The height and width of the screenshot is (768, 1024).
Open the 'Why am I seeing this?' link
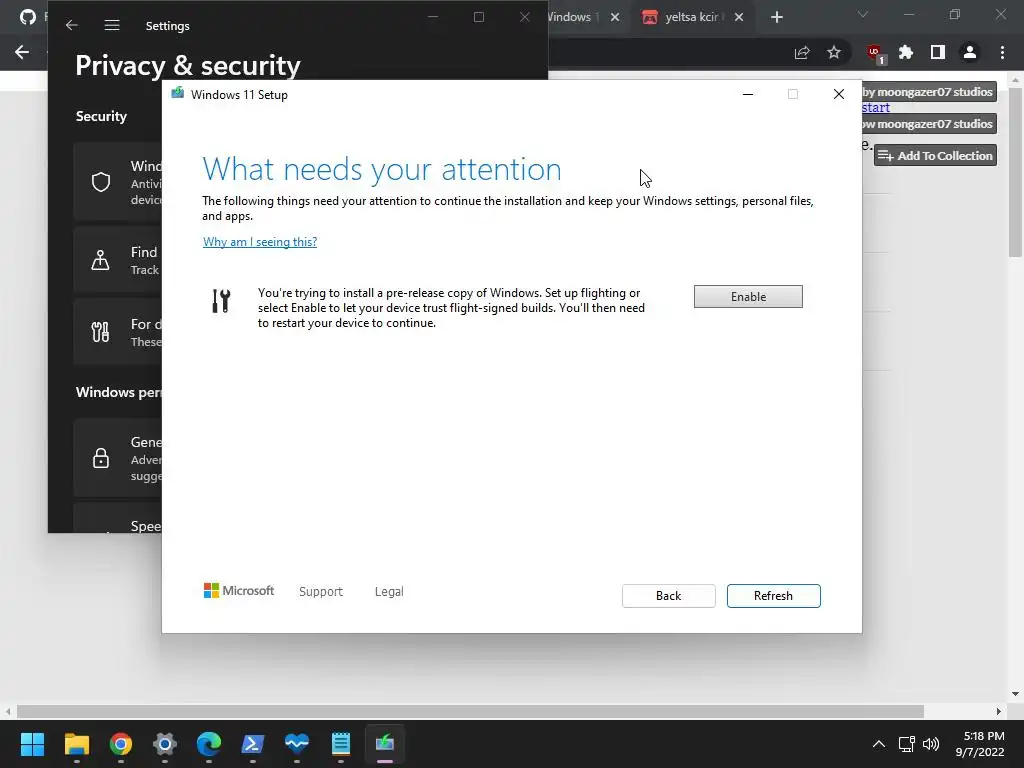(x=260, y=242)
